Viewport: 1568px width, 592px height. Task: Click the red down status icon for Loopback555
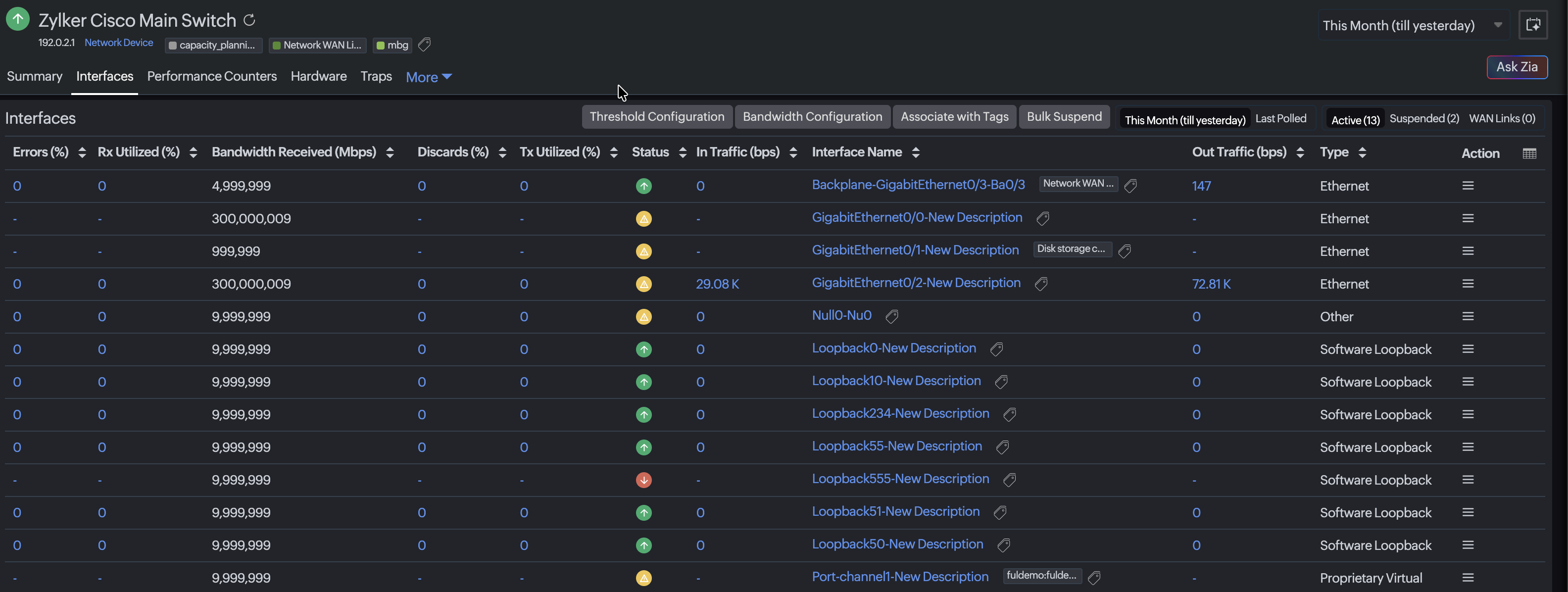[643, 480]
